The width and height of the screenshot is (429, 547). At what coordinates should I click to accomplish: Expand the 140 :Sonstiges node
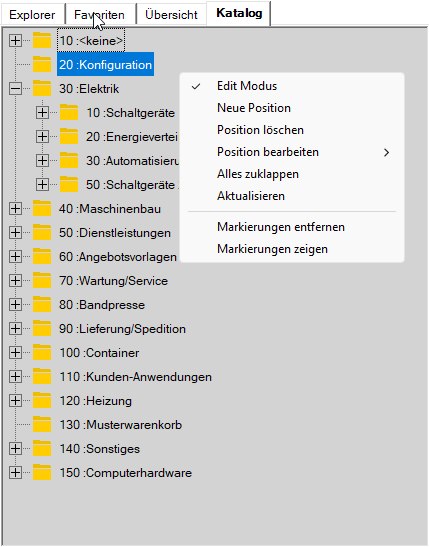pyautogui.click(x=15, y=449)
